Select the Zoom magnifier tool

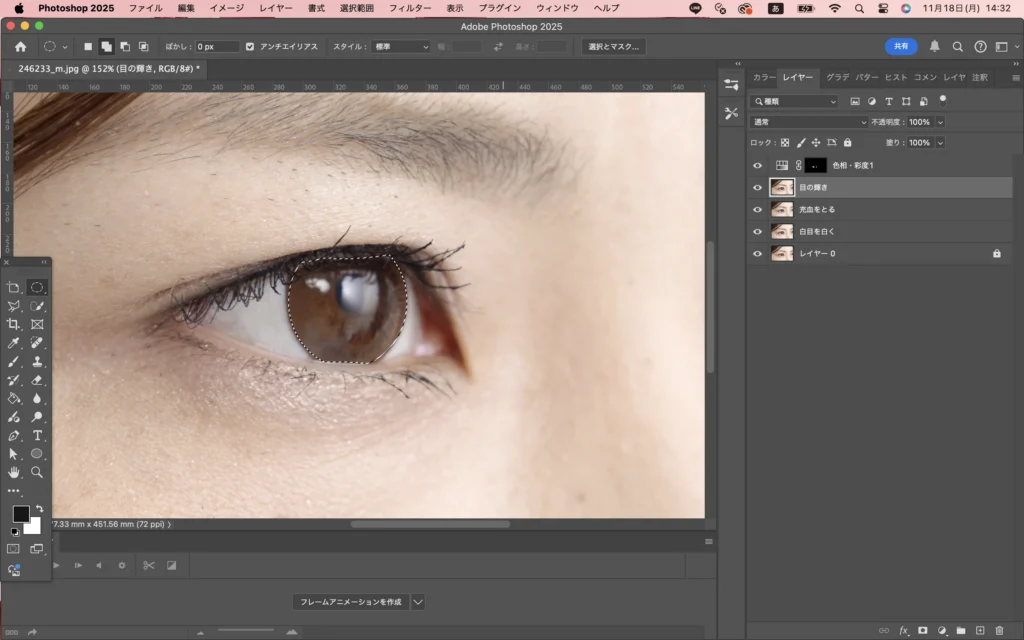(37, 472)
